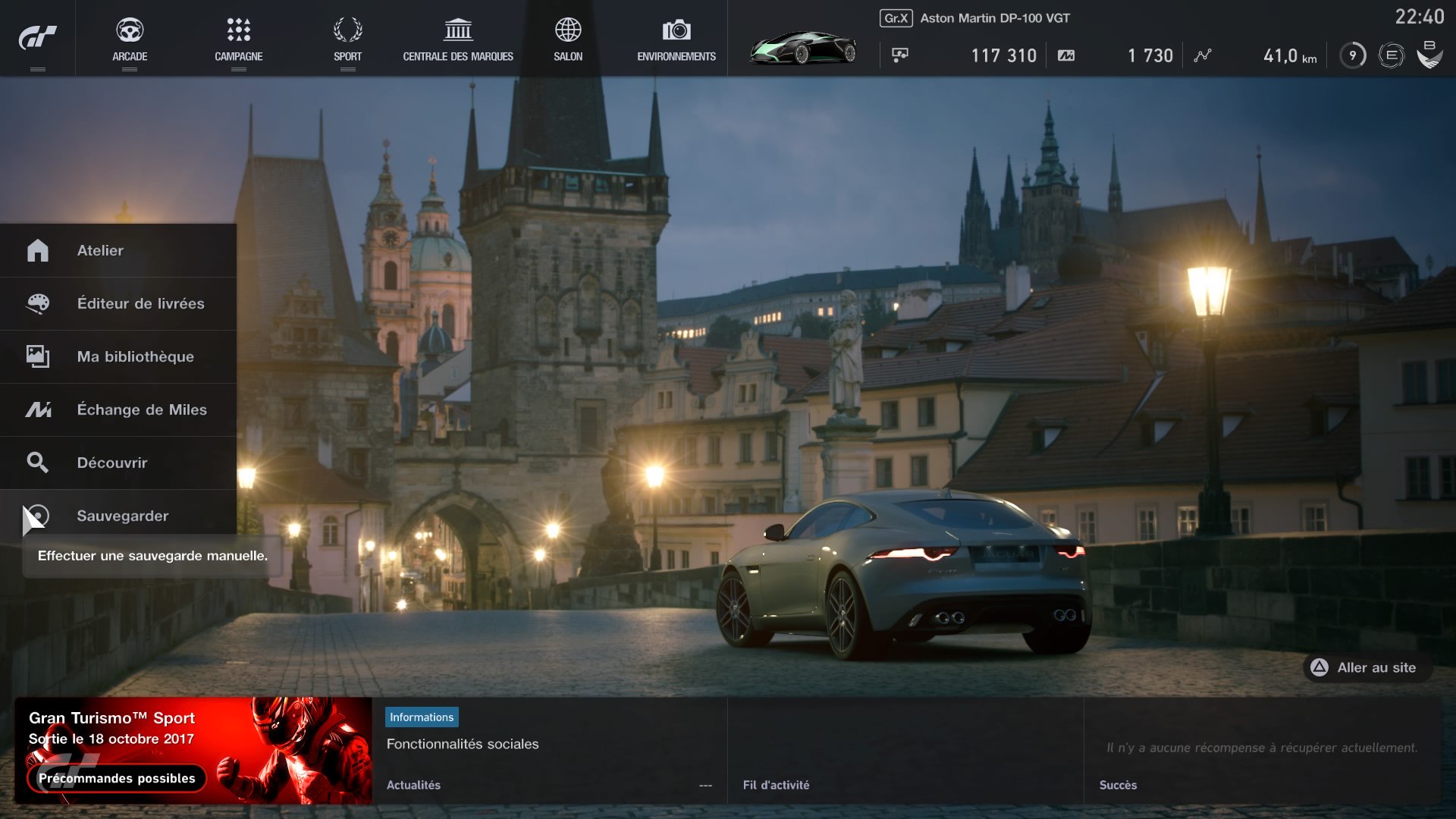The width and height of the screenshot is (1456, 819).
Task: Click the Découvrir magnifier icon
Action: pos(38,463)
